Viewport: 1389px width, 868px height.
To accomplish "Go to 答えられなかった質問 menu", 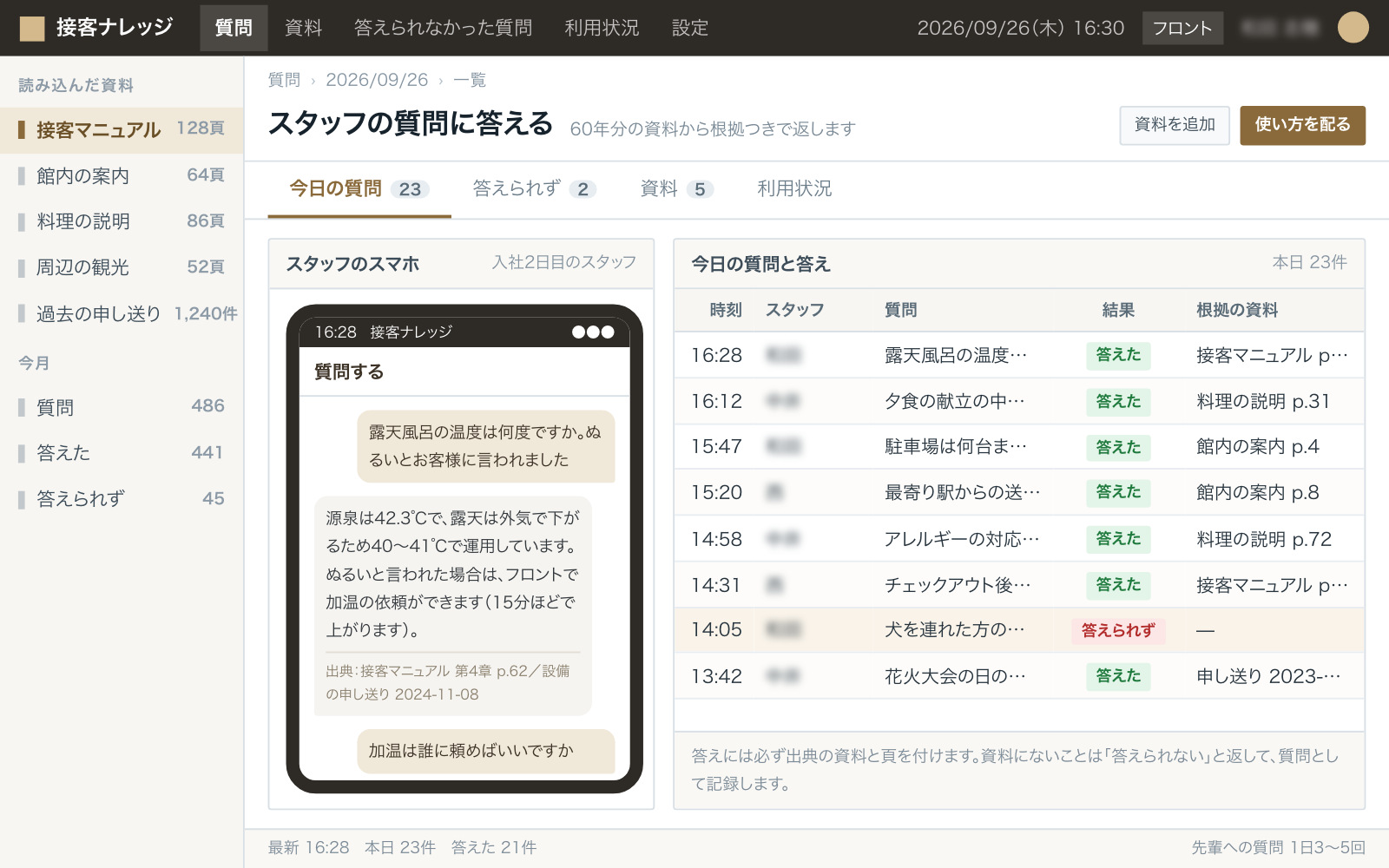I will pyautogui.click(x=443, y=28).
